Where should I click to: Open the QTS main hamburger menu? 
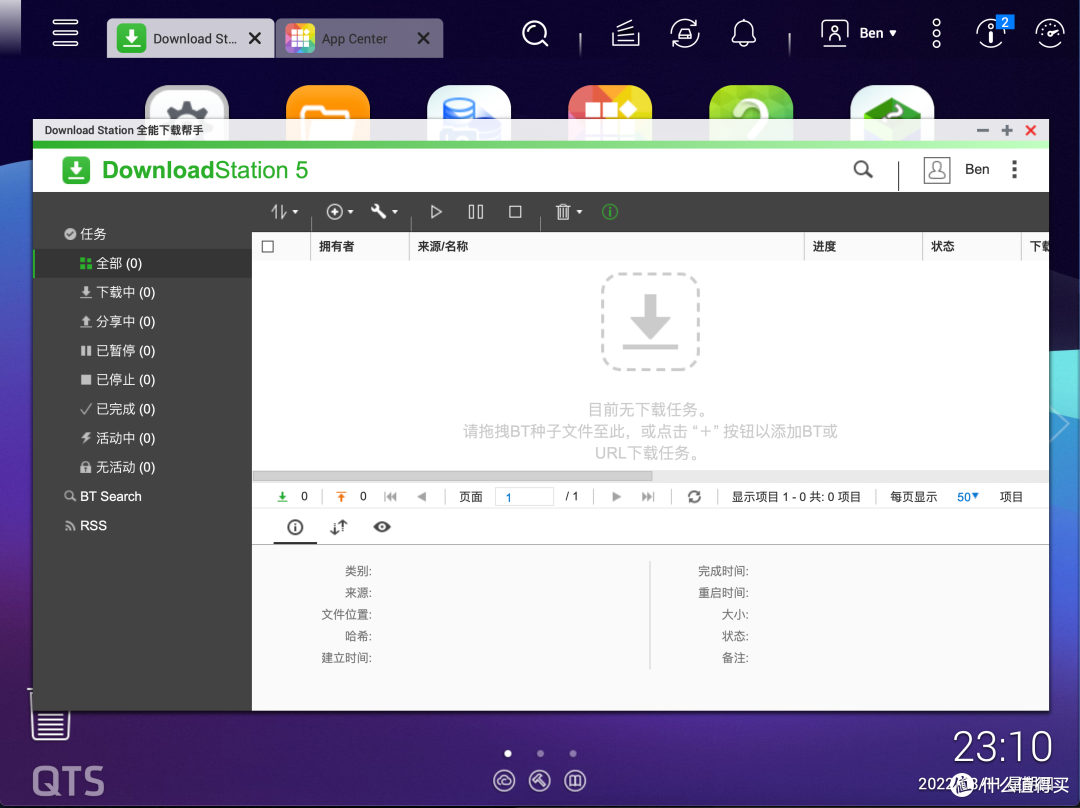(65, 32)
